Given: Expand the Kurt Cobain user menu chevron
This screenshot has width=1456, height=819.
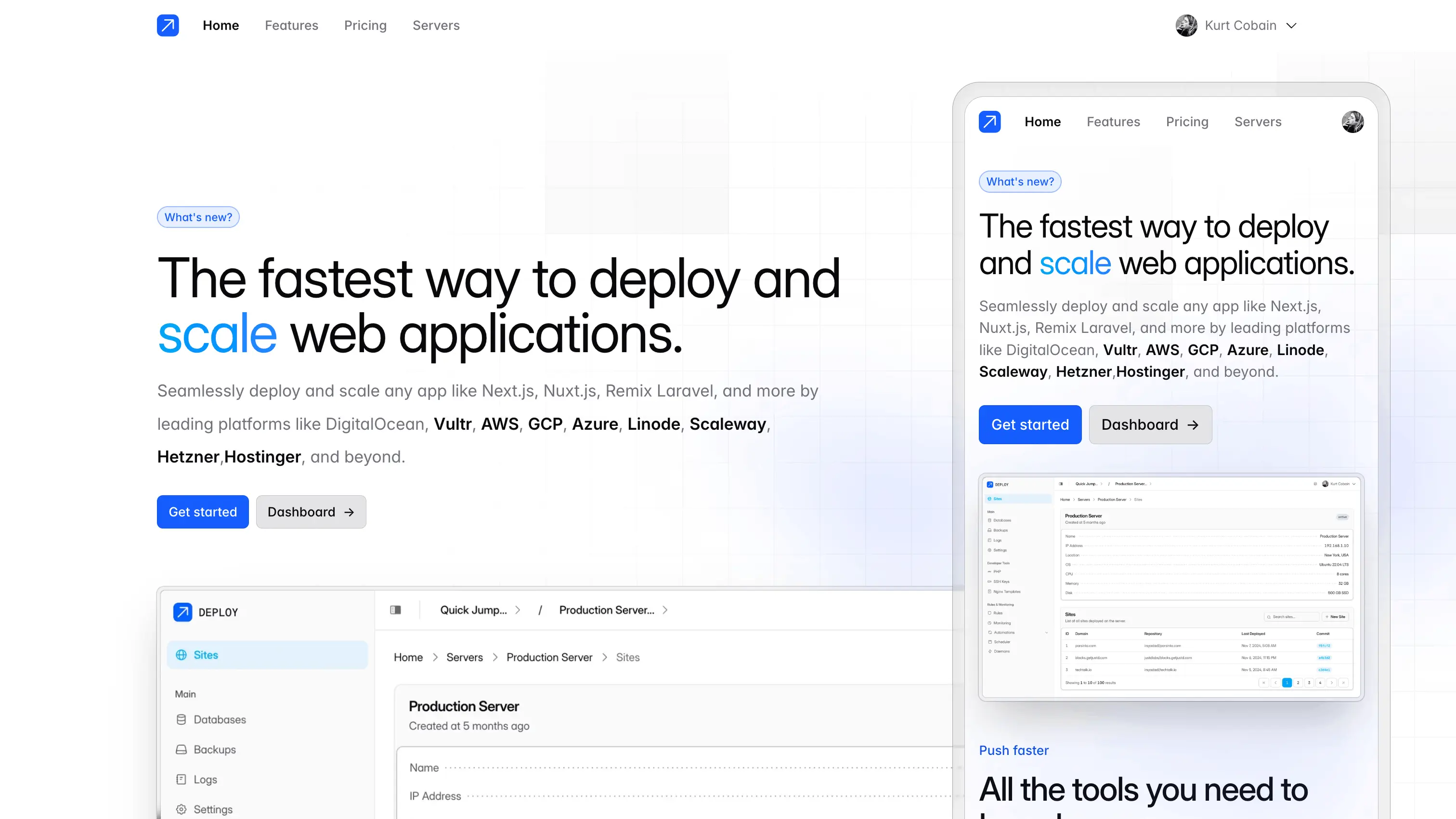Looking at the screenshot, I should (x=1291, y=26).
